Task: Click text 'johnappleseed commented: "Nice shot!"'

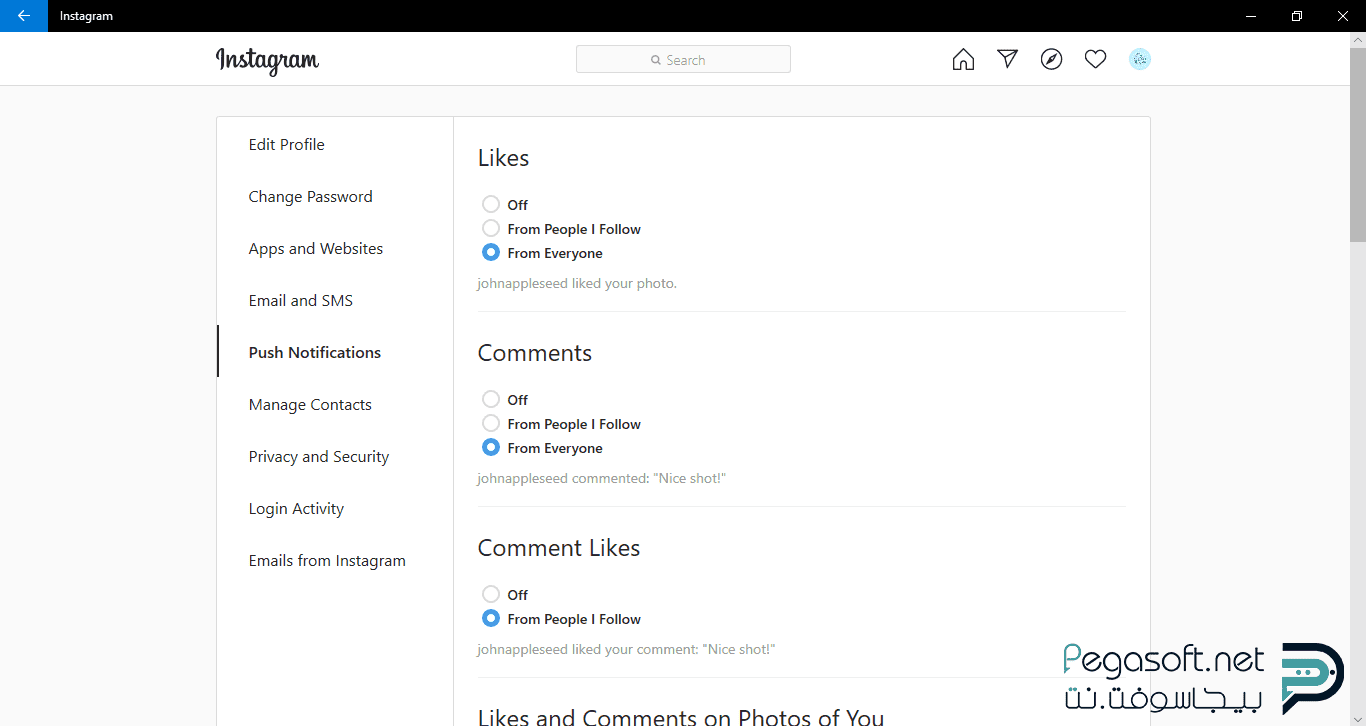Action: (601, 478)
